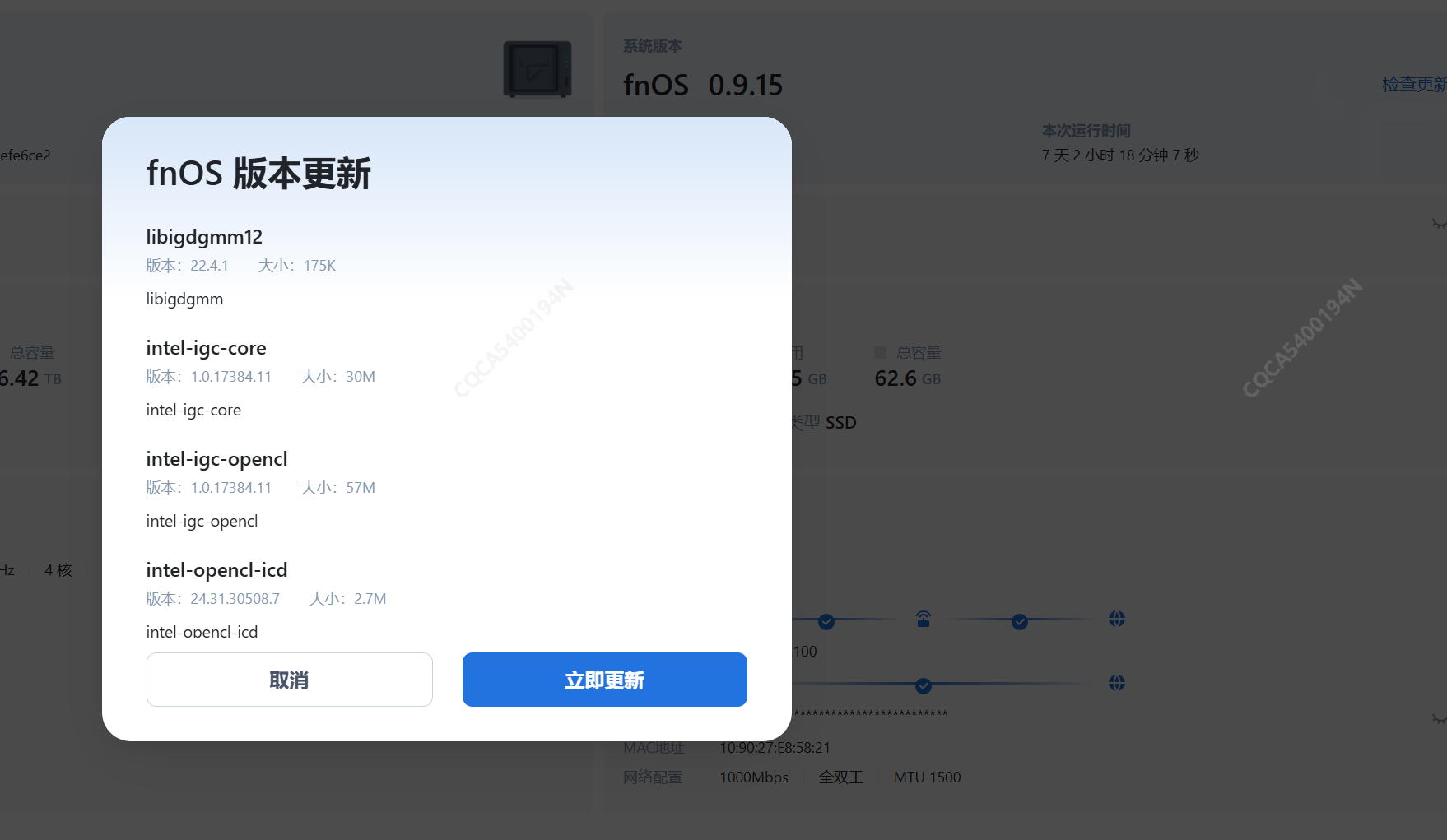Click the checkmark node right of router icon
The width and height of the screenshot is (1447, 840).
click(x=1020, y=622)
